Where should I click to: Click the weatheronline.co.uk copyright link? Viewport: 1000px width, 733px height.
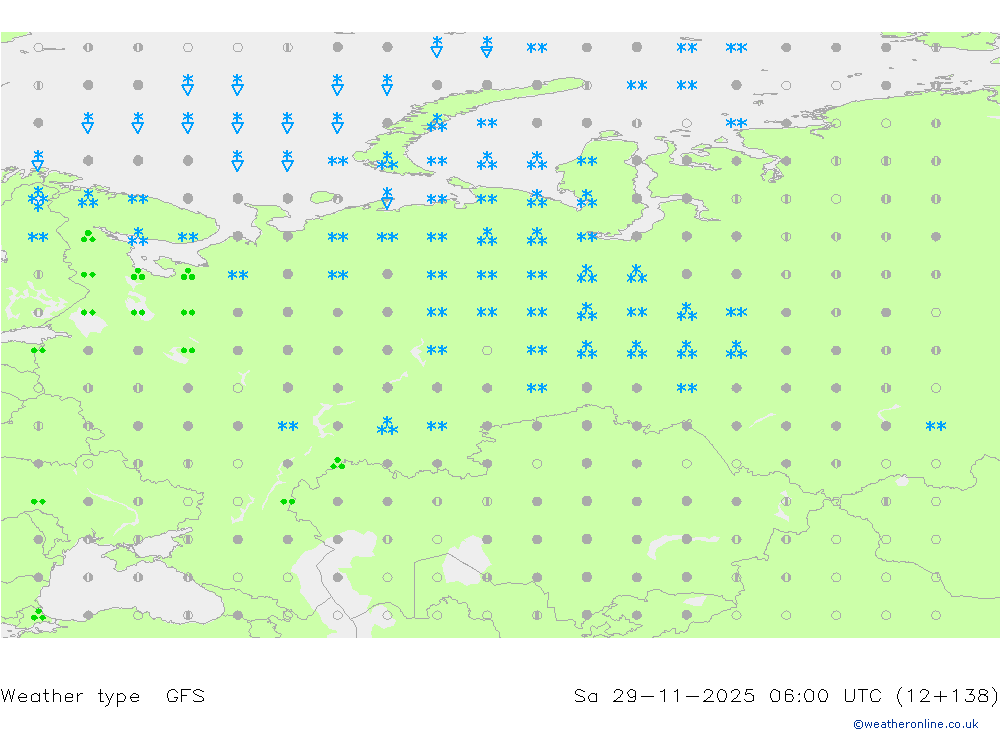click(916, 724)
